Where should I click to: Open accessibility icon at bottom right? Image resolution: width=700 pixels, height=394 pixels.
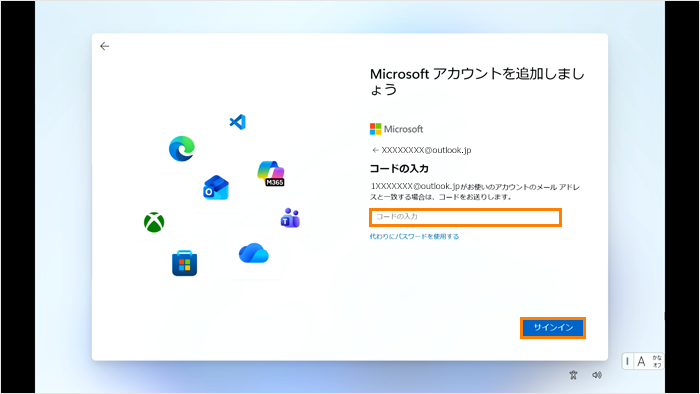573,375
